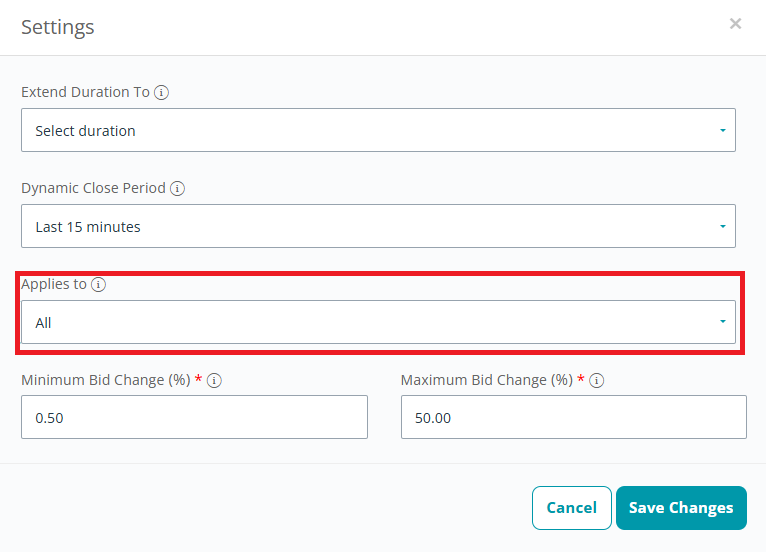Expand the Last 15 minutes dropdown
Image resolution: width=766 pixels, height=552 pixels.
click(x=378, y=226)
